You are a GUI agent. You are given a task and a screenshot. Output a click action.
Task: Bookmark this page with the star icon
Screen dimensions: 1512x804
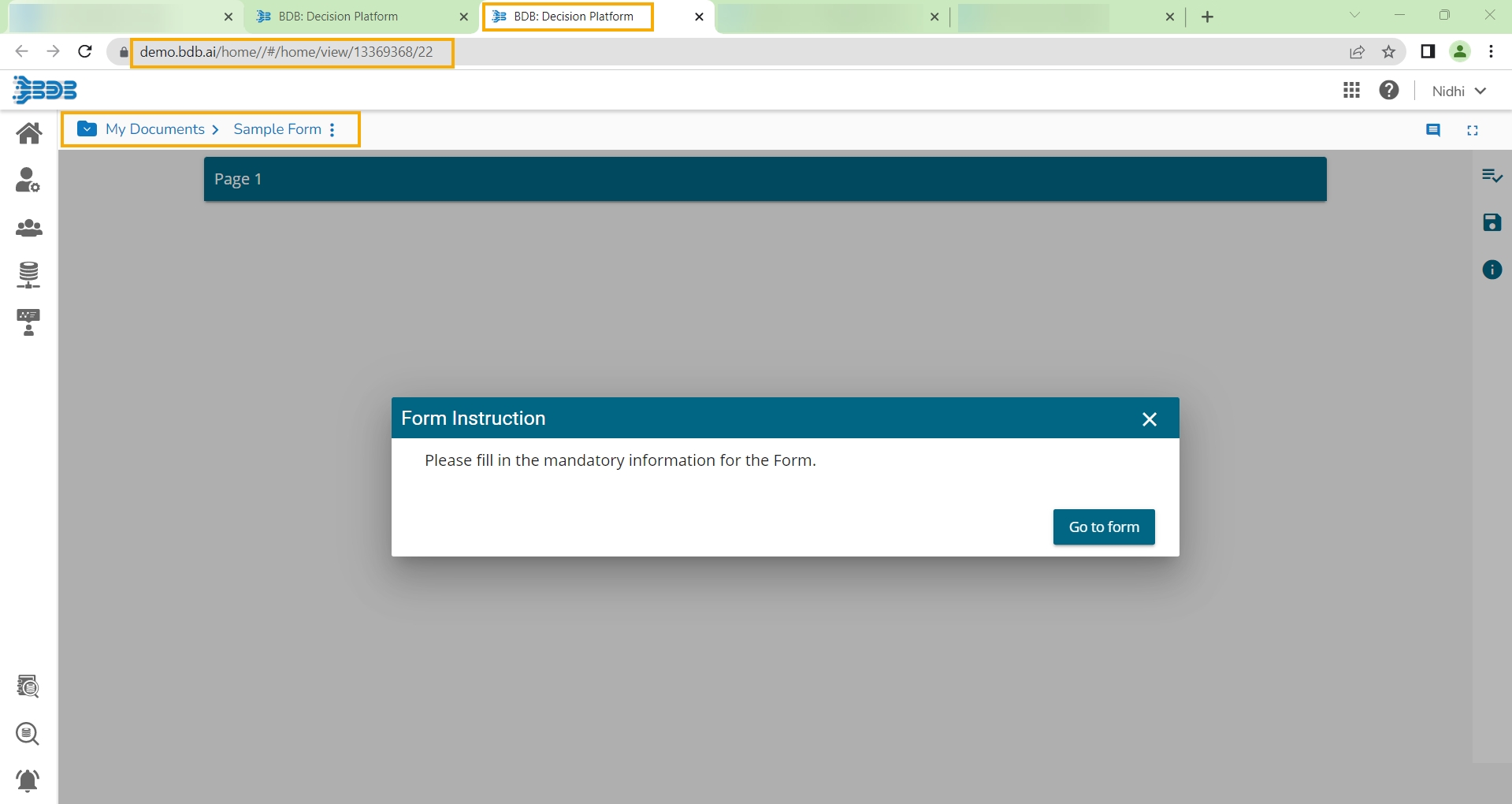(x=1389, y=52)
